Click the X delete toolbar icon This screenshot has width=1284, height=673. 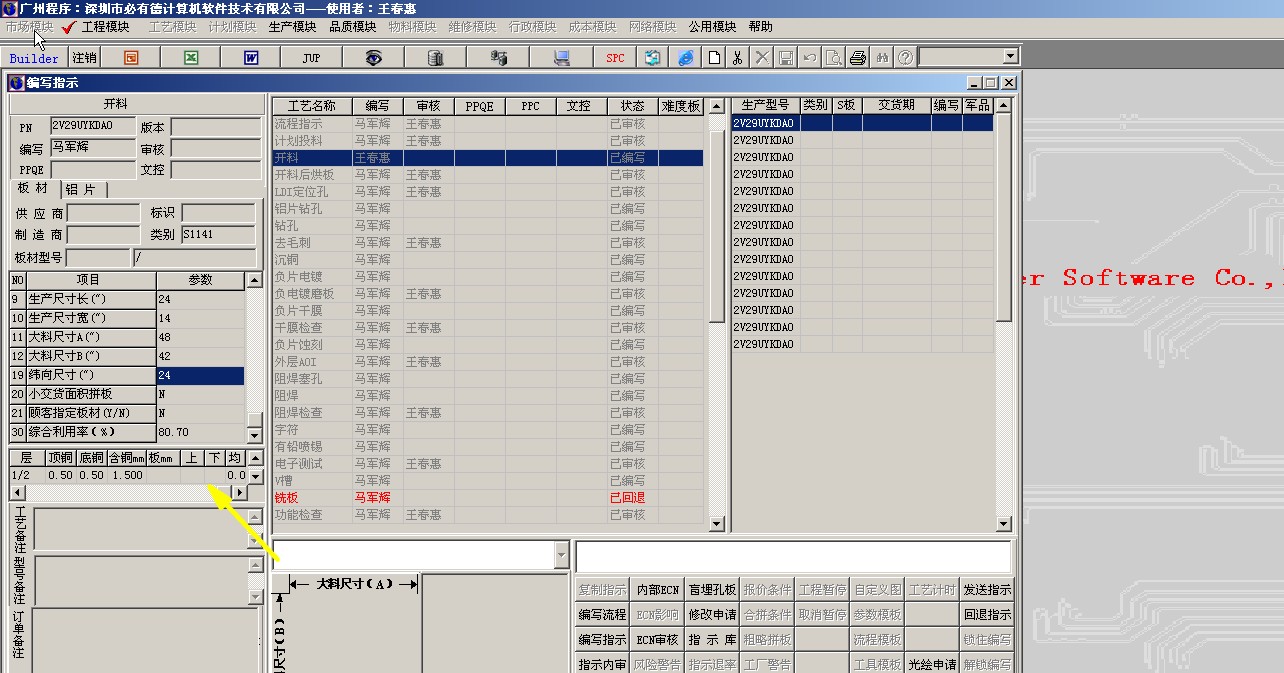click(x=762, y=58)
